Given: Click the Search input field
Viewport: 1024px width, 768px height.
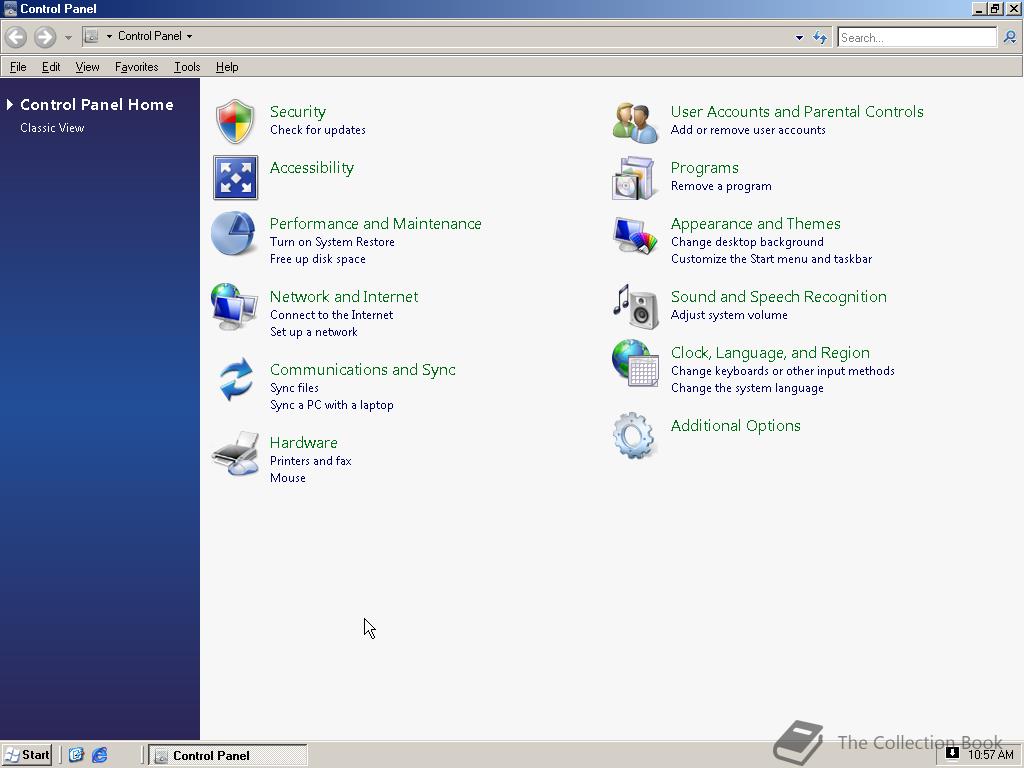Looking at the screenshot, I should pos(917,37).
